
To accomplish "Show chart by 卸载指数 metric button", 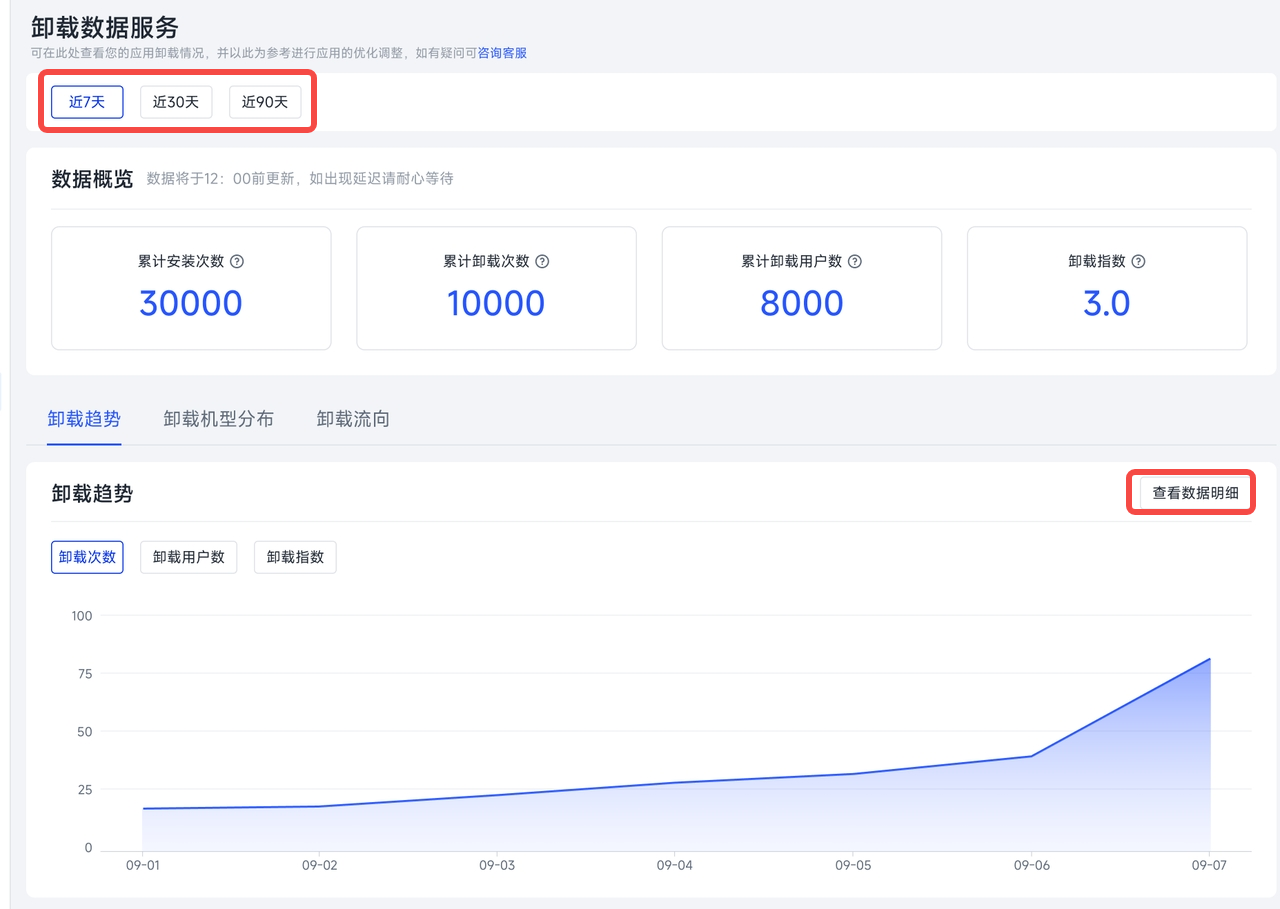I will 295,557.
